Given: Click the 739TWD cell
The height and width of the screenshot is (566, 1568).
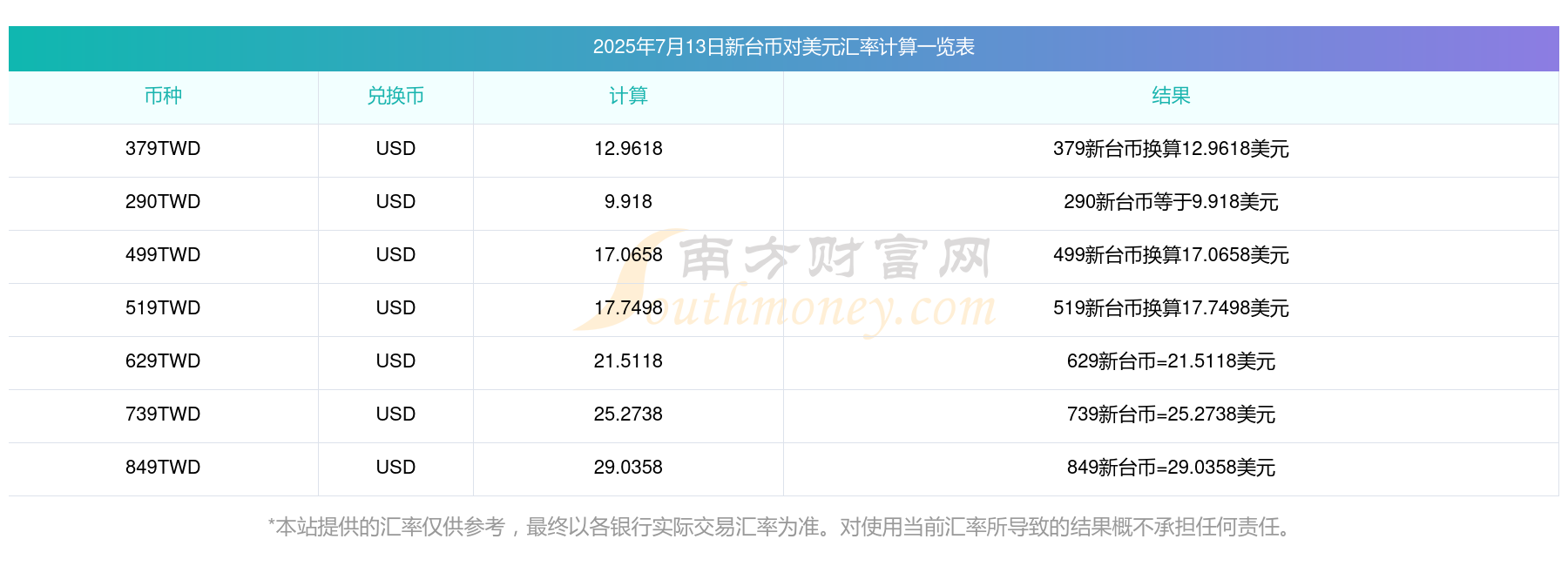Looking at the screenshot, I should pyautogui.click(x=163, y=414).
